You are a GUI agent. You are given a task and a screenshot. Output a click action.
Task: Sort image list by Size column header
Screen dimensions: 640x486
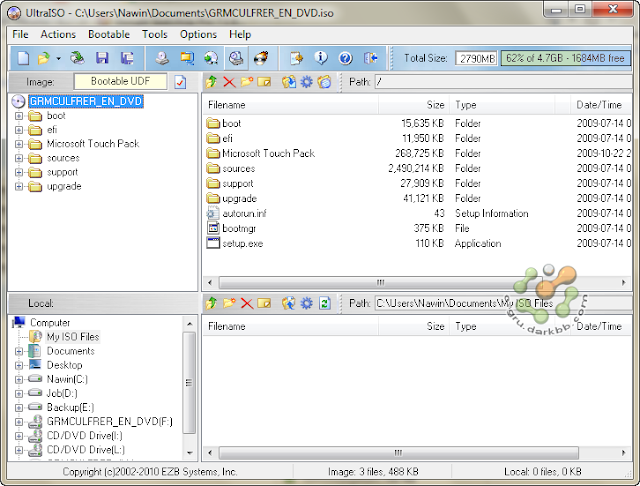[x=414, y=105]
